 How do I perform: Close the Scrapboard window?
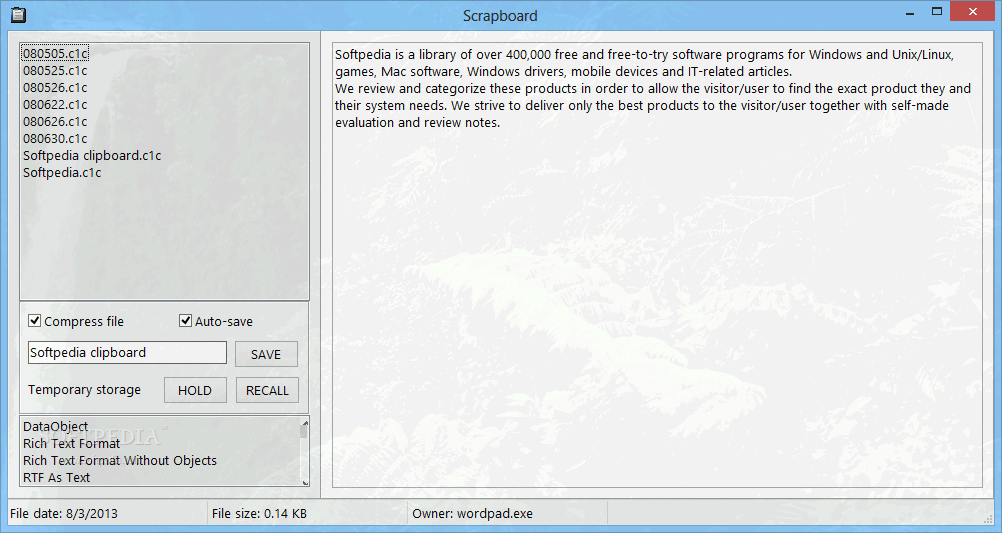[973, 12]
